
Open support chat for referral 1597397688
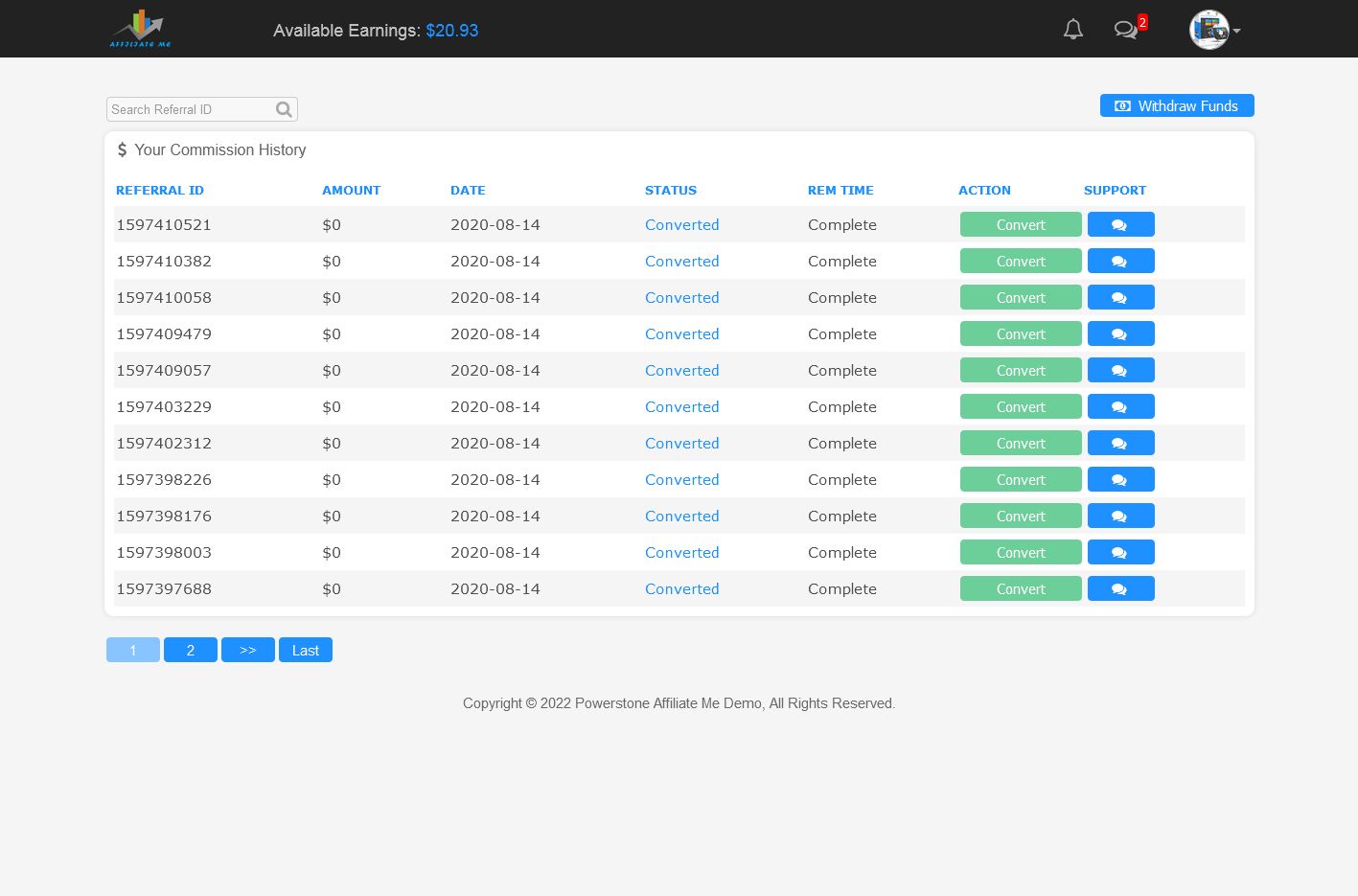click(1120, 589)
